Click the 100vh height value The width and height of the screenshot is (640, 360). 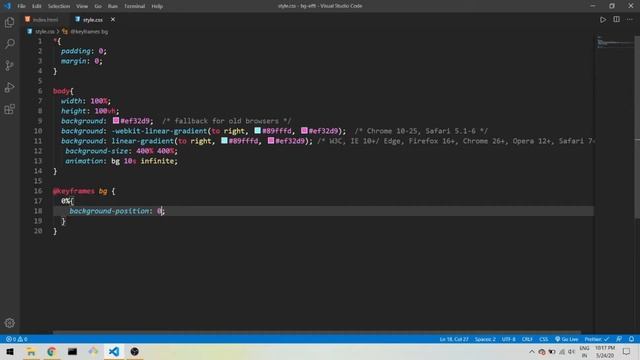click(105, 111)
